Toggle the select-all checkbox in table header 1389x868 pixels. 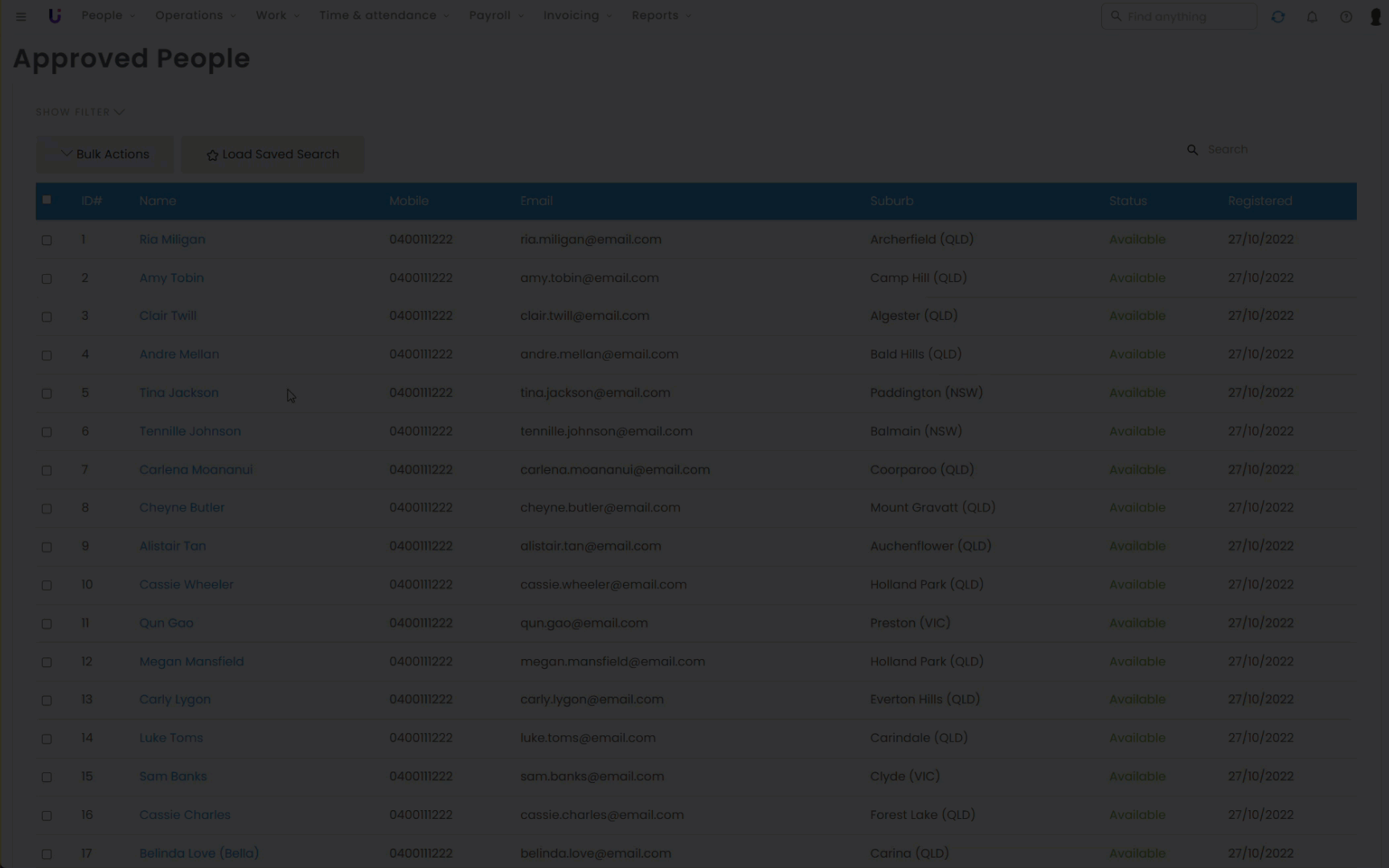pos(47,200)
